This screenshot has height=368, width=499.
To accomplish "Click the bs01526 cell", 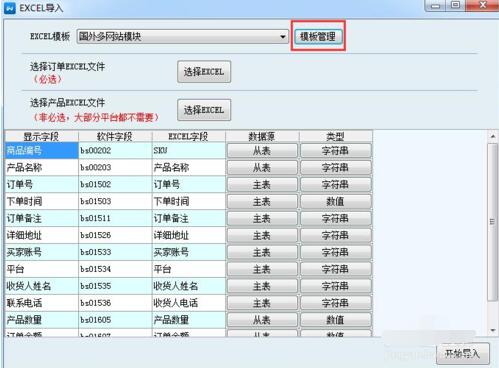I will pyautogui.click(x=115, y=235).
